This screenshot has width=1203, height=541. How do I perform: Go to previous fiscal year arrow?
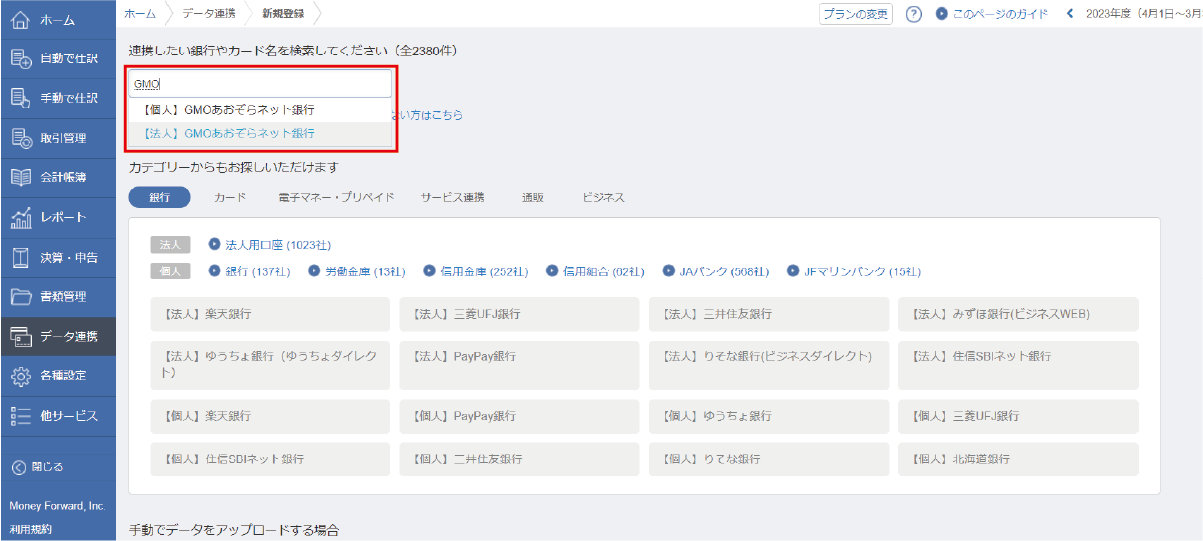[1070, 14]
